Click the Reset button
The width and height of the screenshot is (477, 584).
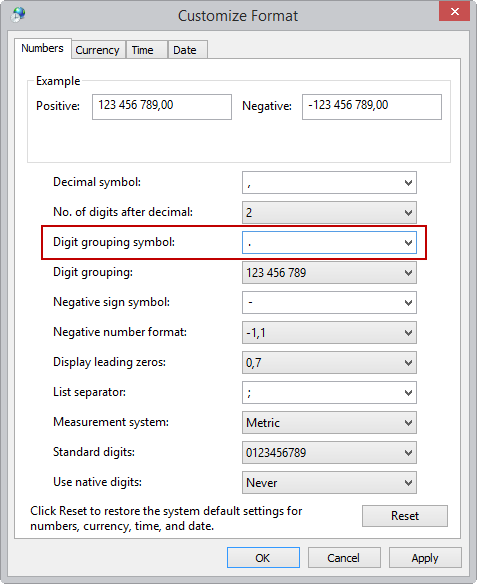click(405, 516)
